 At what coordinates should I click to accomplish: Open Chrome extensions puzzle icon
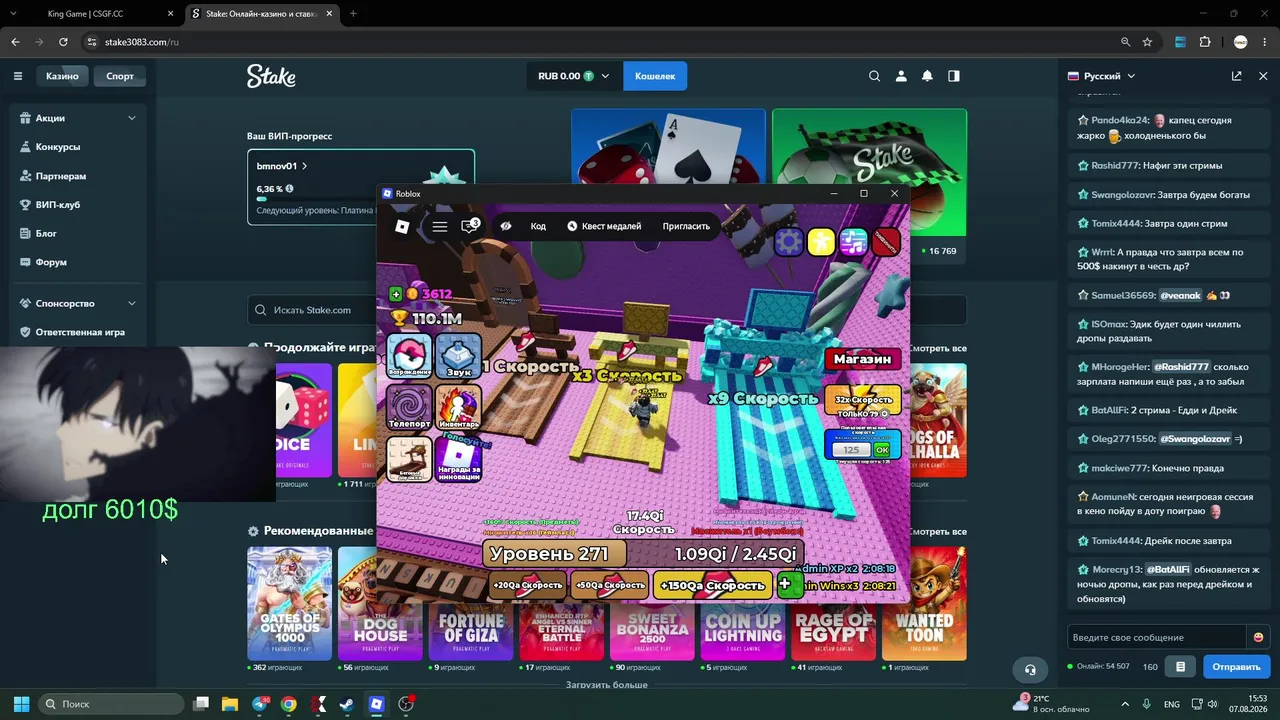(x=1205, y=42)
